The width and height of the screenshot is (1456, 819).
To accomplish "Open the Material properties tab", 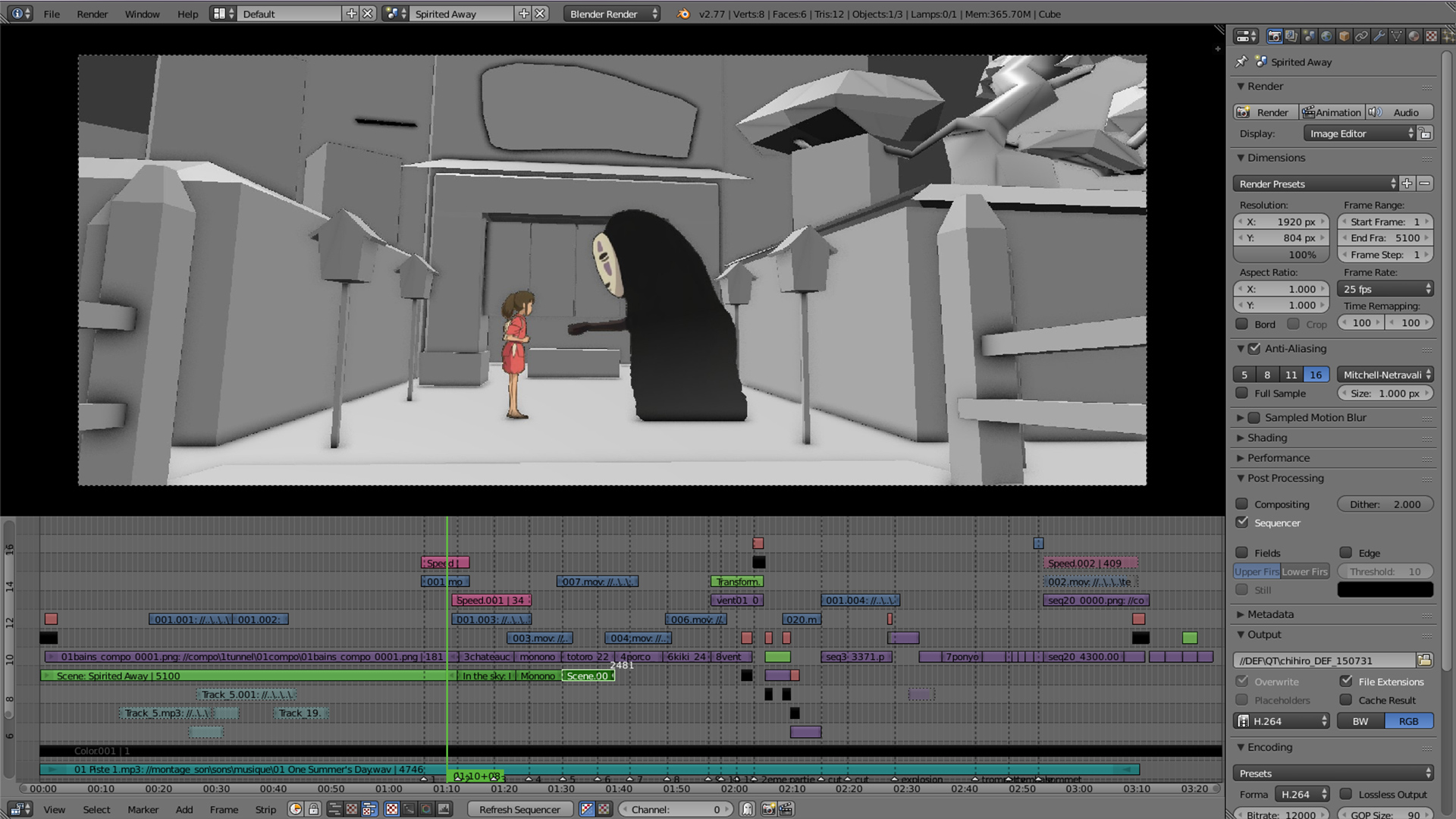I will pos(1414,36).
